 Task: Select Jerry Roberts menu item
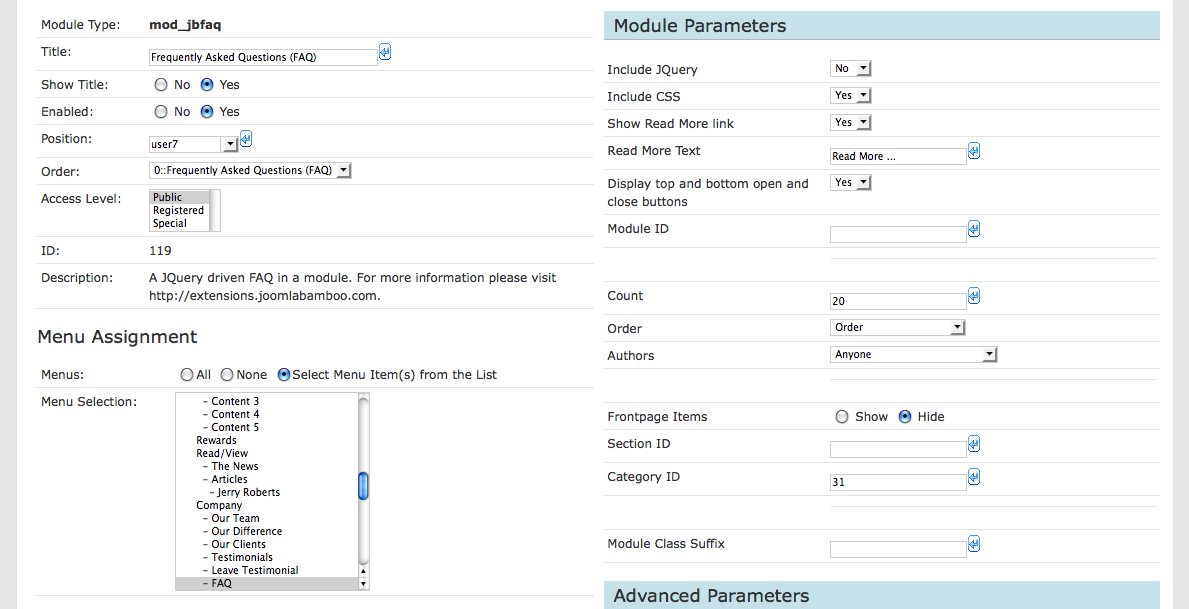(266, 492)
